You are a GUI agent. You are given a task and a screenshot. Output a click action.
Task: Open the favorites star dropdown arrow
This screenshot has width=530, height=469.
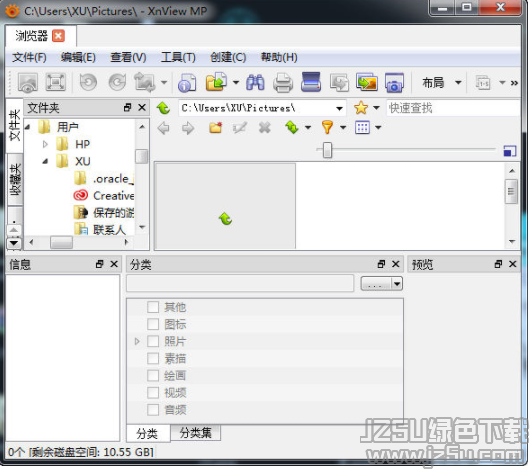376,108
